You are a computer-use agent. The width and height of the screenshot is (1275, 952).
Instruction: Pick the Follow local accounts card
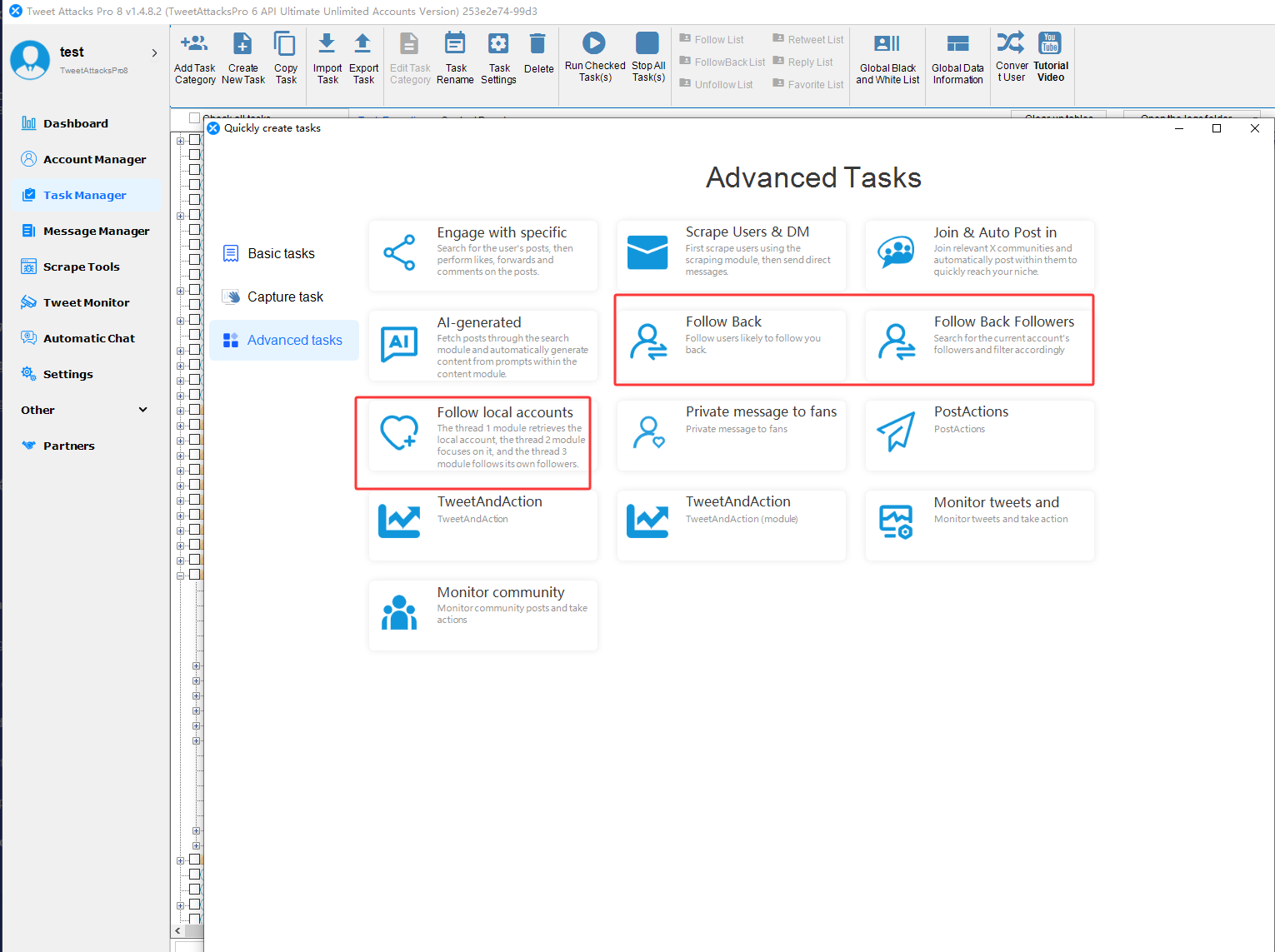pyautogui.click(x=483, y=436)
